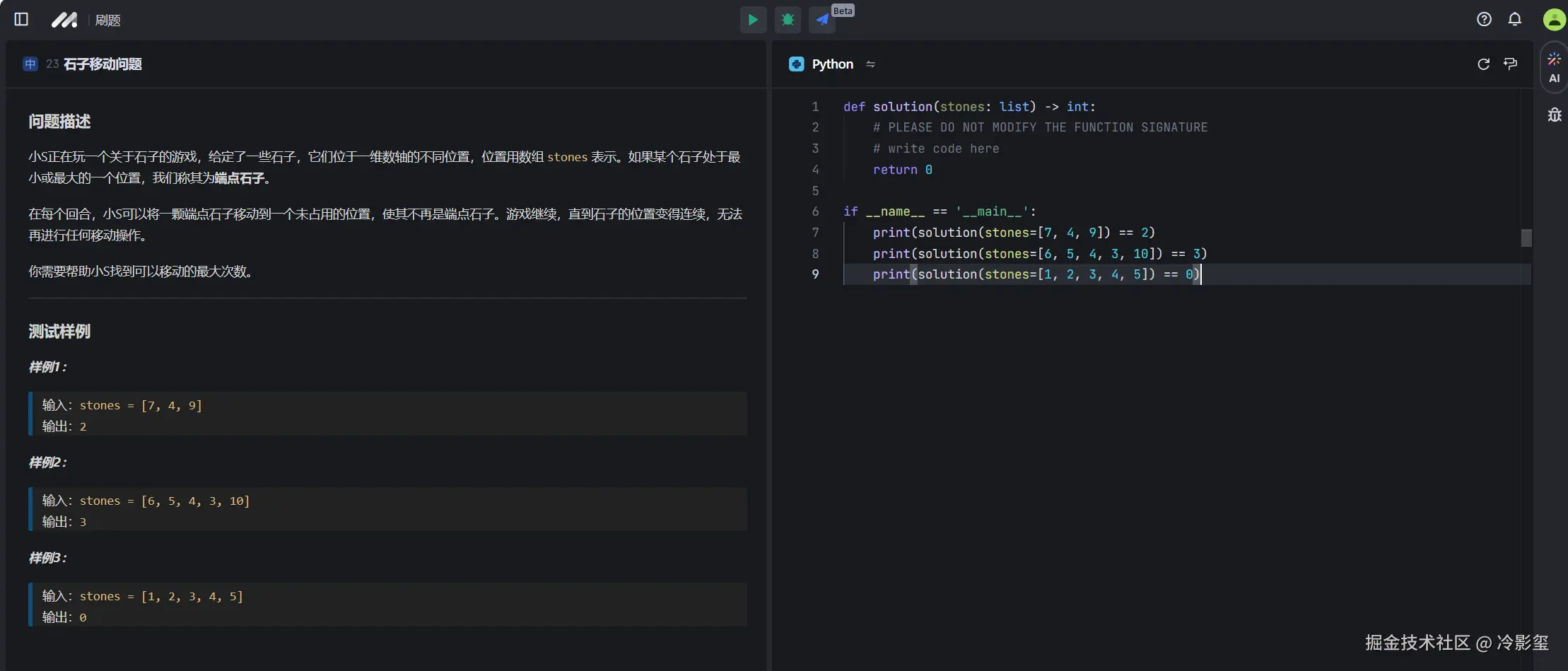This screenshot has height=671, width=1568.
Task: Click the input 'stones = [1, 2, 3, 4, 5]' sample
Action: pyautogui.click(x=161, y=596)
